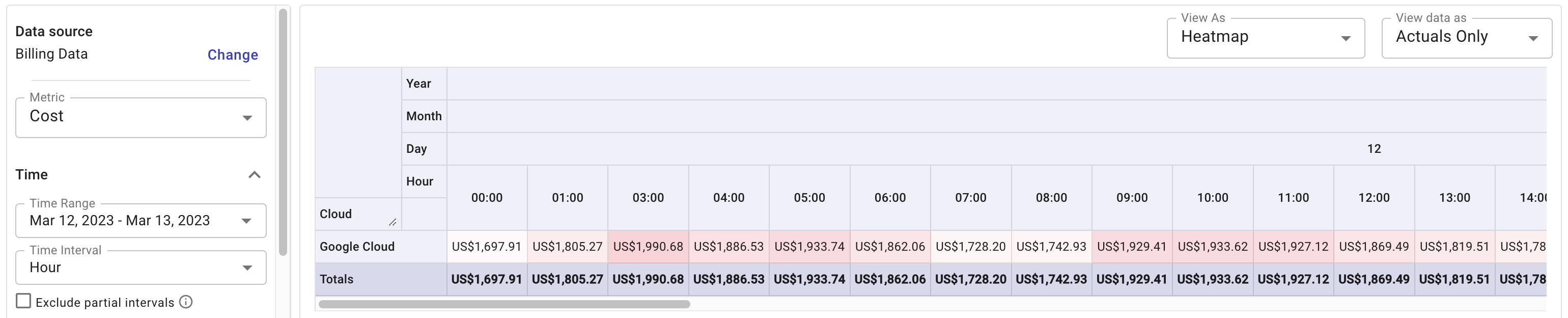This screenshot has width=1568, height=318.
Task: Click the horizontal scrollbar under the table
Action: click(x=504, y=304)
